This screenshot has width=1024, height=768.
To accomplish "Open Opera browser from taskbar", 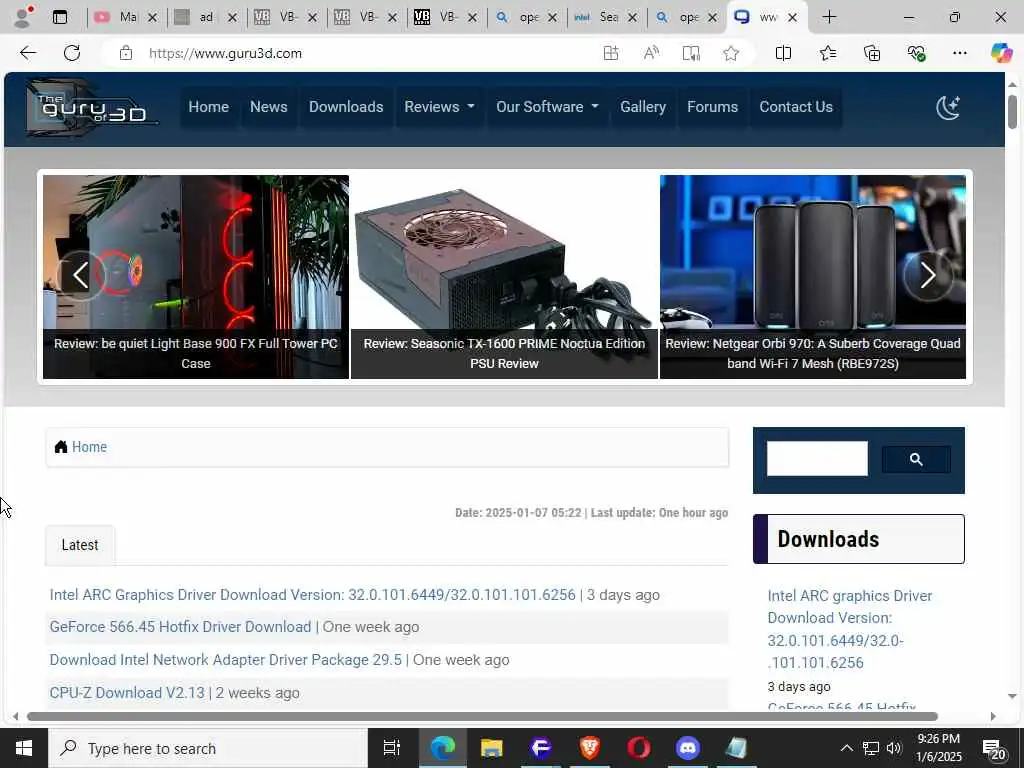I will [639, 748].
